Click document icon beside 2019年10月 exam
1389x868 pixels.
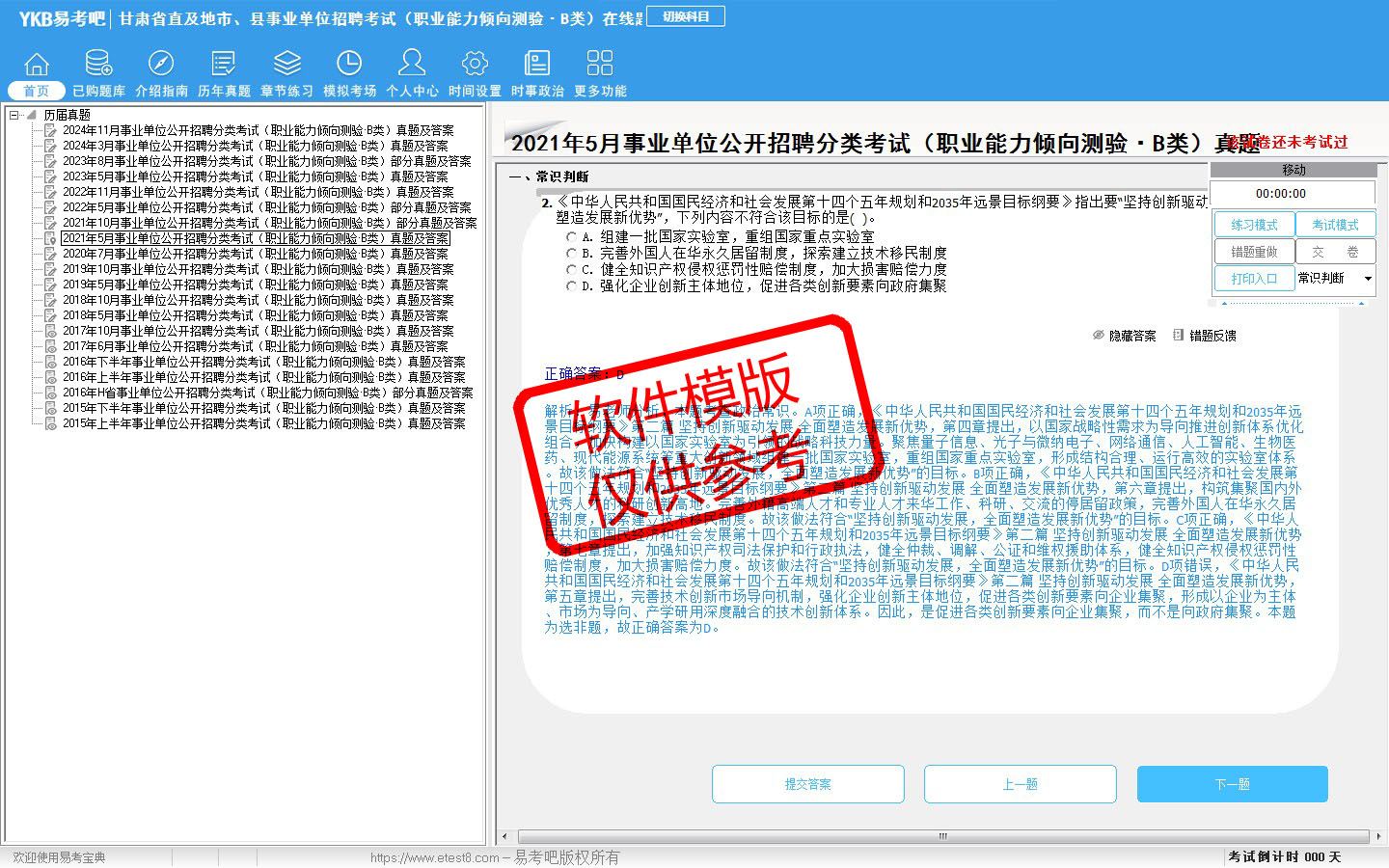(51, 269)
